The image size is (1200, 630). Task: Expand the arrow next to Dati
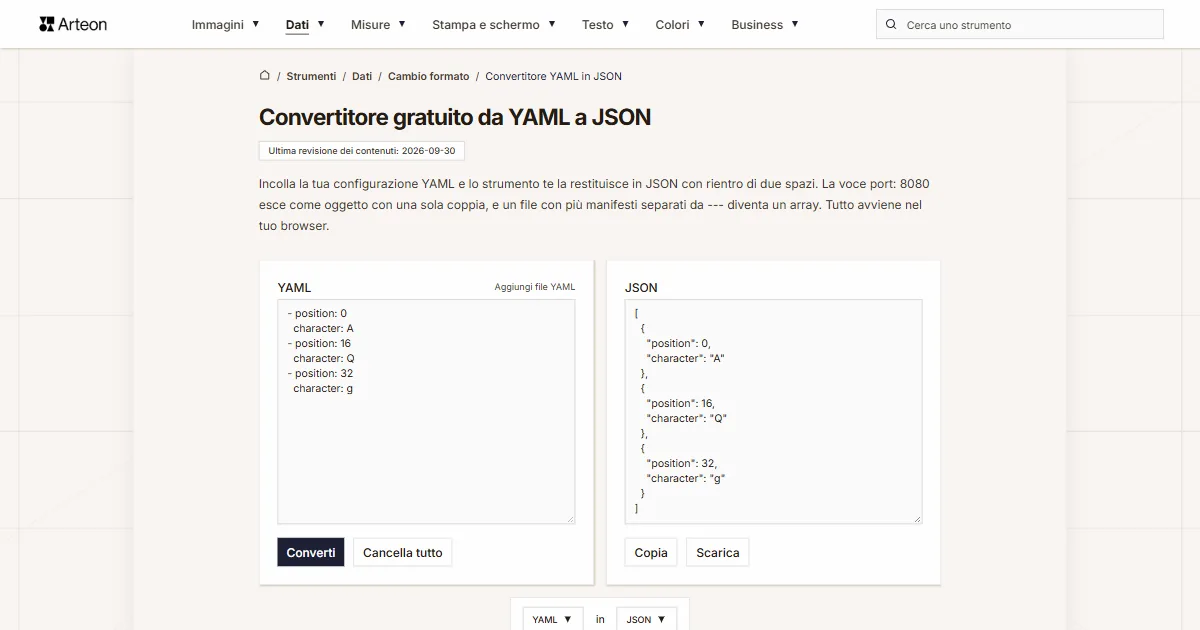point(321,23)
